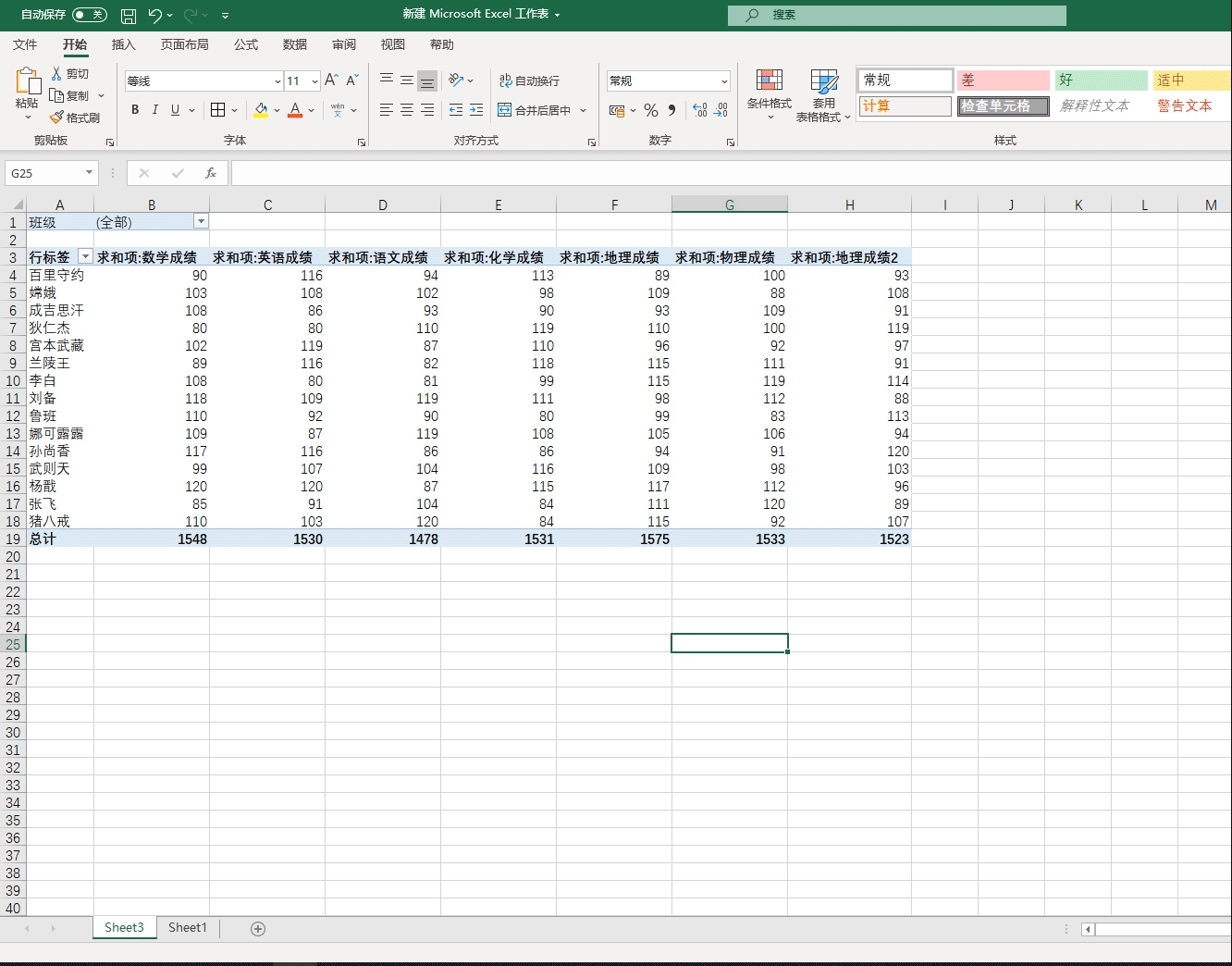Click the Save icon in title bar
Image resolution: width=1232 pixels, height=966 pixels.
click(x=129, y=15)
